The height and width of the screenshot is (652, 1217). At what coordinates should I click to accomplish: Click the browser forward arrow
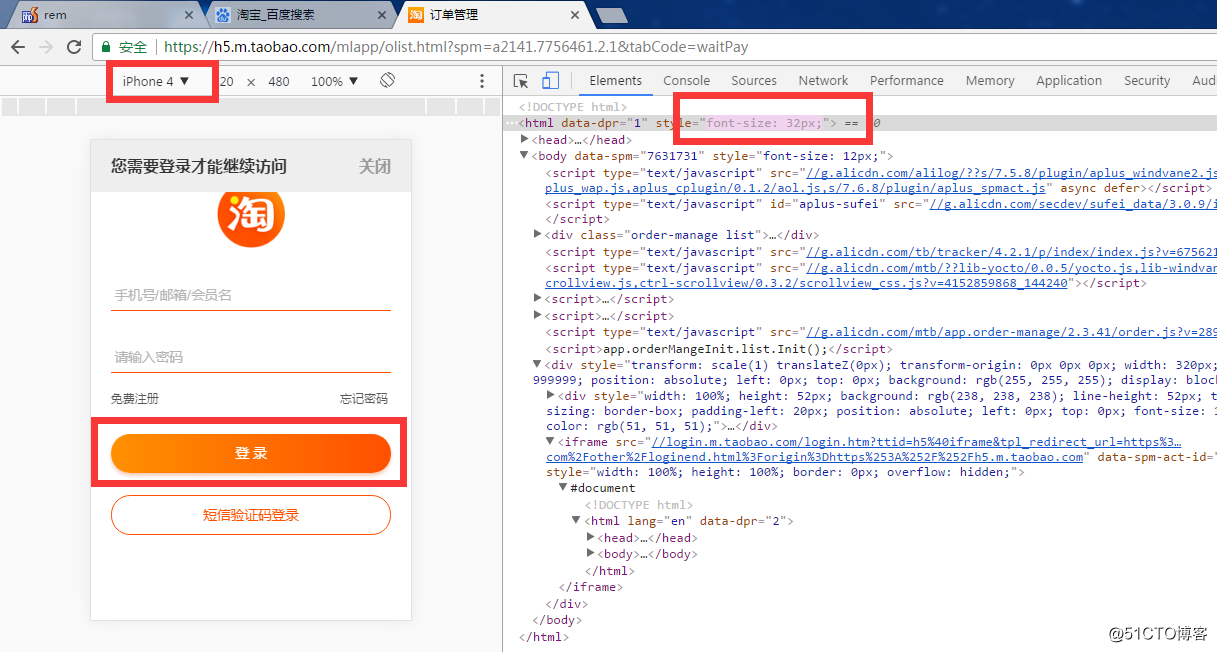click(x=46, y=47)
